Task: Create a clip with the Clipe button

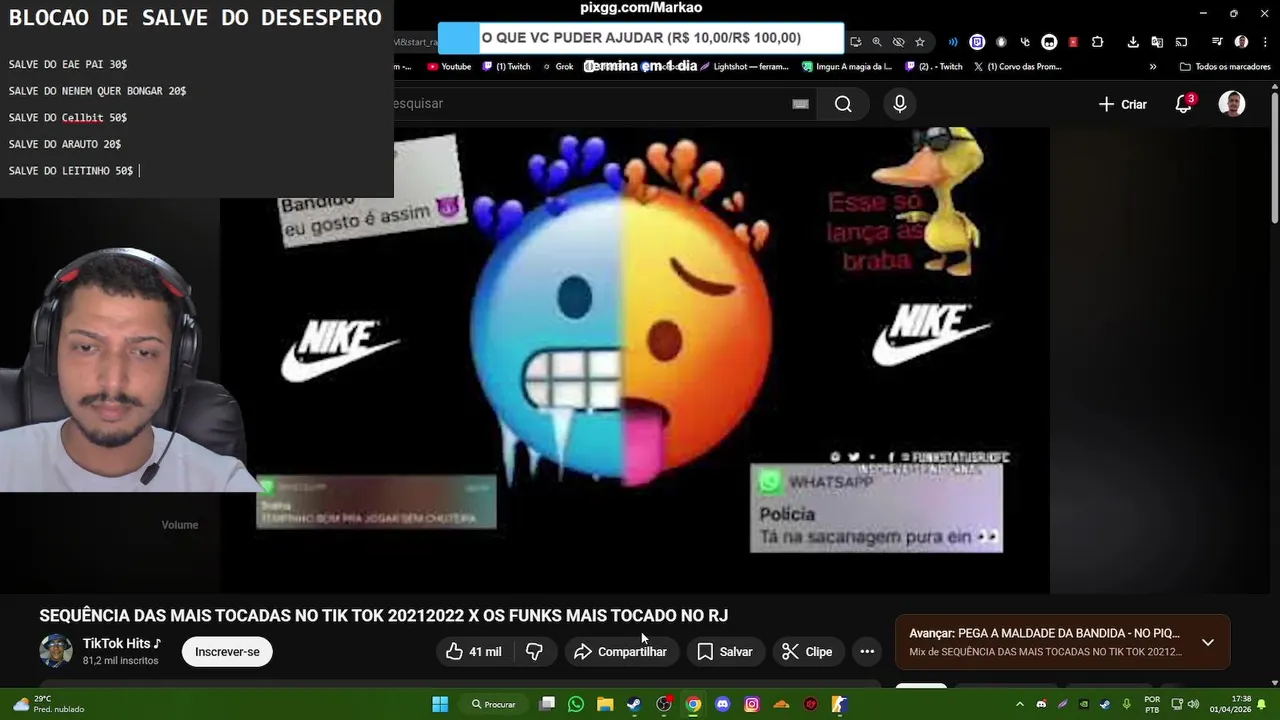Action: click(807, 652)
